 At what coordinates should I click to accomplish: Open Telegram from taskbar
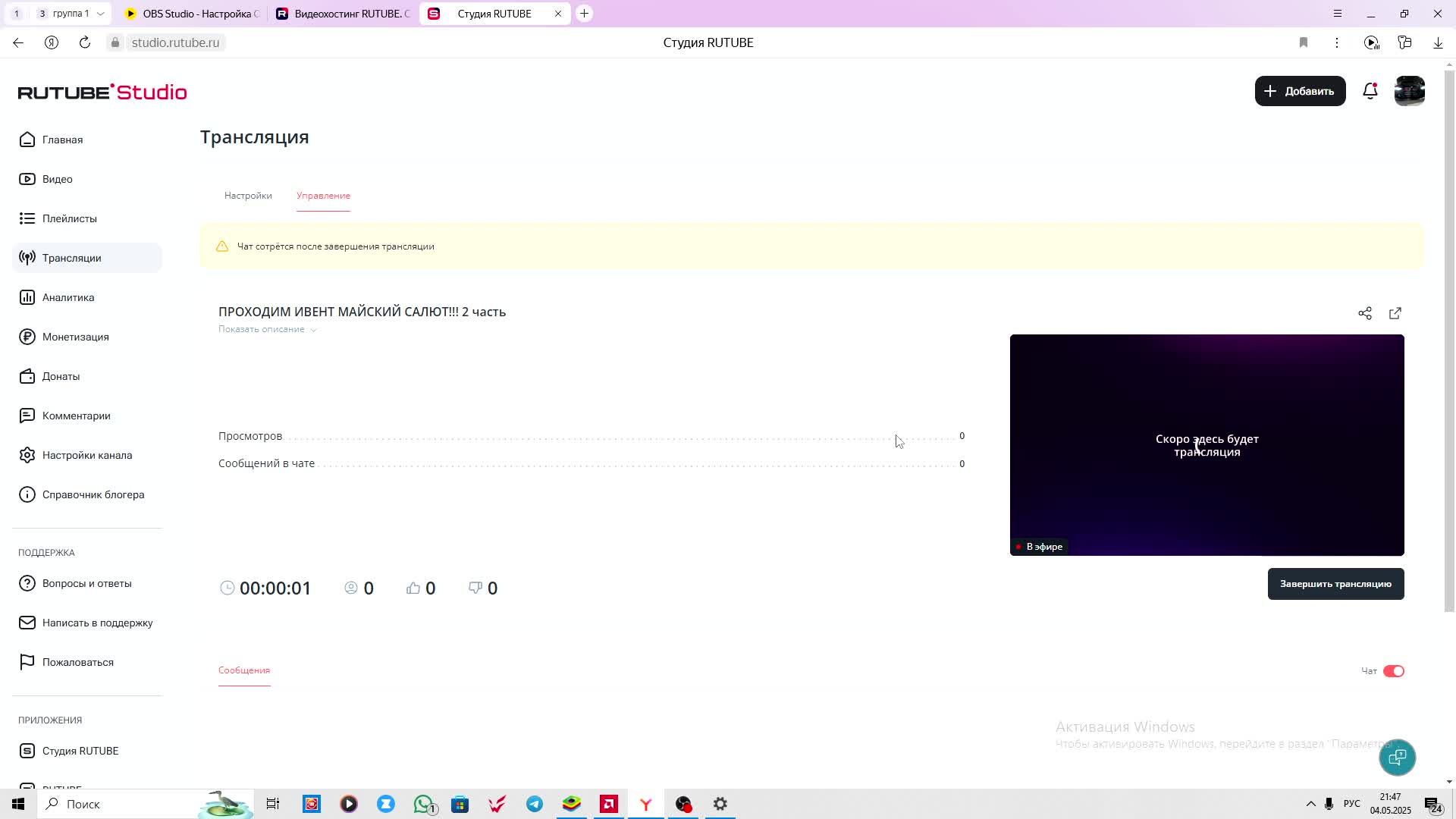[535, 804]
